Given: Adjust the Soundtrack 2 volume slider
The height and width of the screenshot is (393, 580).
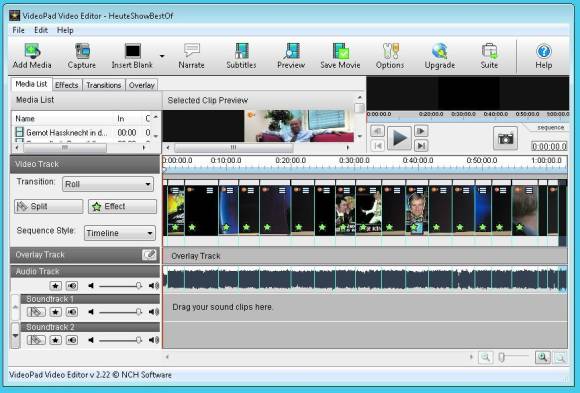Looking at the screenshot, I should click(x=138, y=340).
